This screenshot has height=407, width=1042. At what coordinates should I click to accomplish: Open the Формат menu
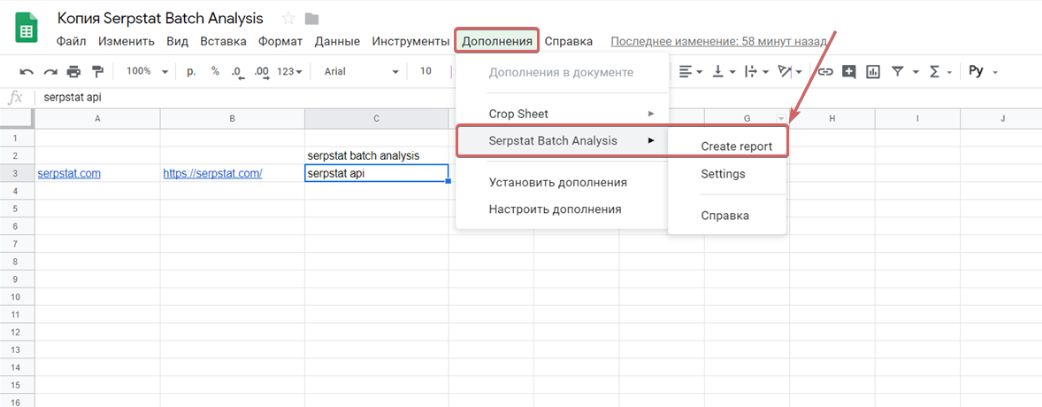[x=280, y=41]
